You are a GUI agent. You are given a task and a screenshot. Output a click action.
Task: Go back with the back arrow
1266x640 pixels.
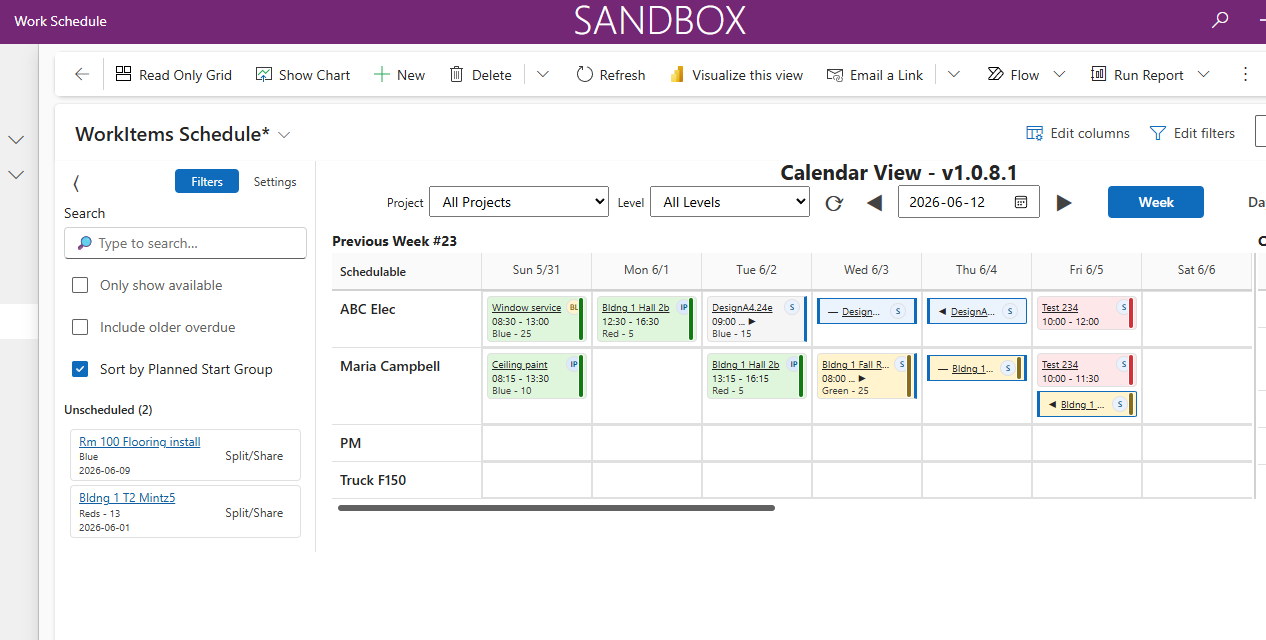[x=82, y=74]
